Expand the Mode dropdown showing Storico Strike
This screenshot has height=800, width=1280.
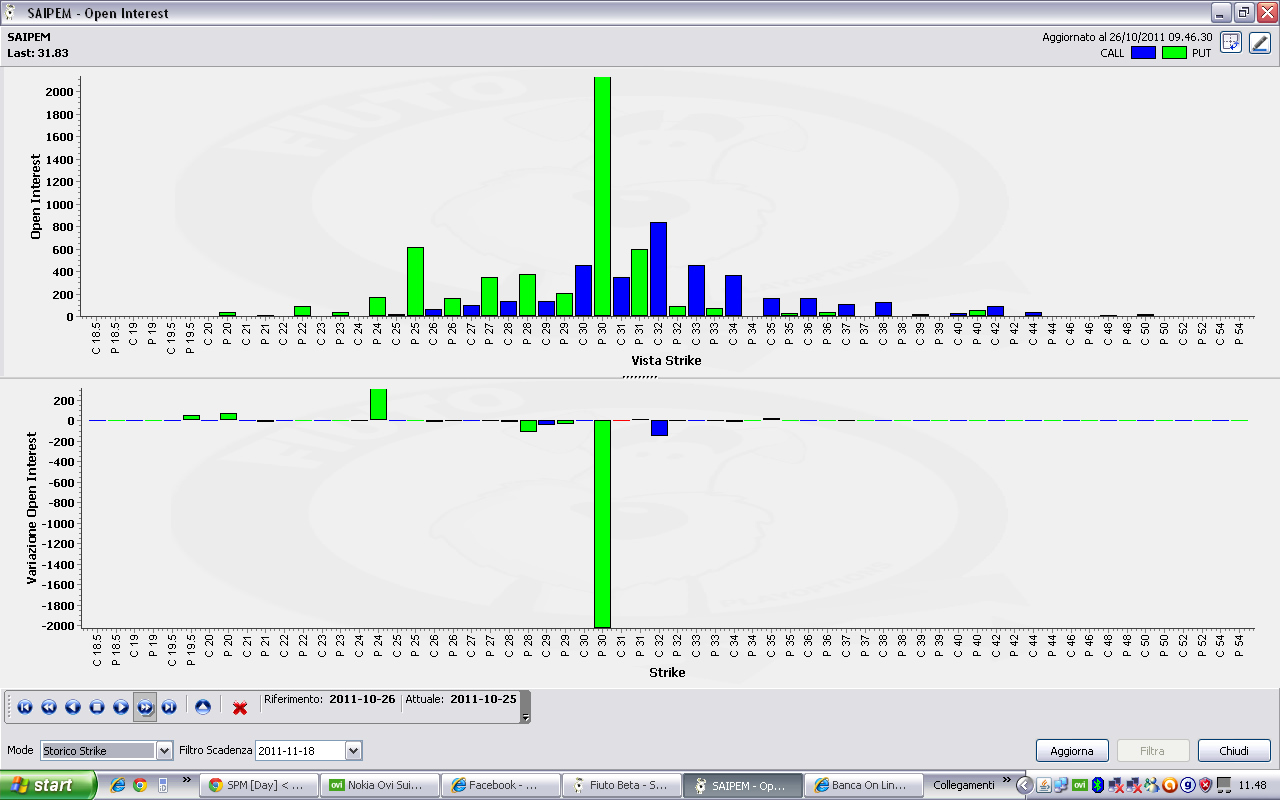(x=107, y=750)
